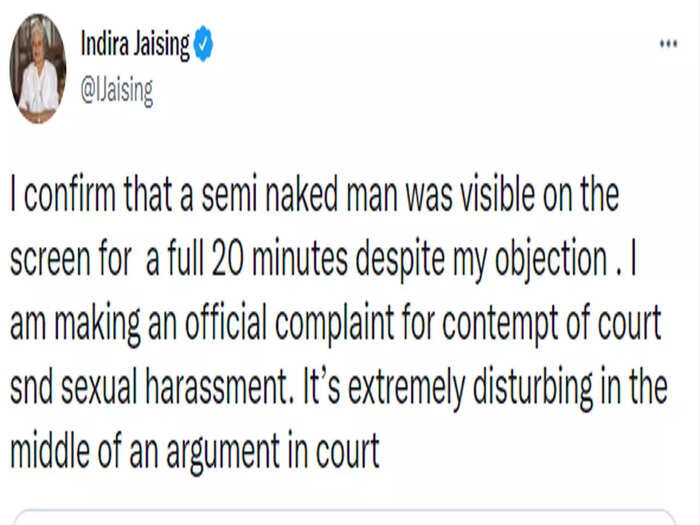Image resolution: width=700 pixels, height=525 pixels.
Task: Click the phrase "extremely disturbing" in tweet
Action: pyautogui.click(x=471, y=388)
